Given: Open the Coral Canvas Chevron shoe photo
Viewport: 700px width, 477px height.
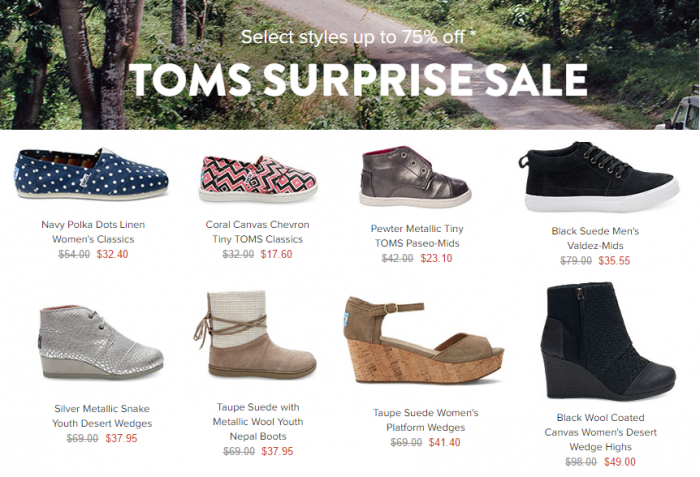Looking at the screenshot, I should coord(257,179).
